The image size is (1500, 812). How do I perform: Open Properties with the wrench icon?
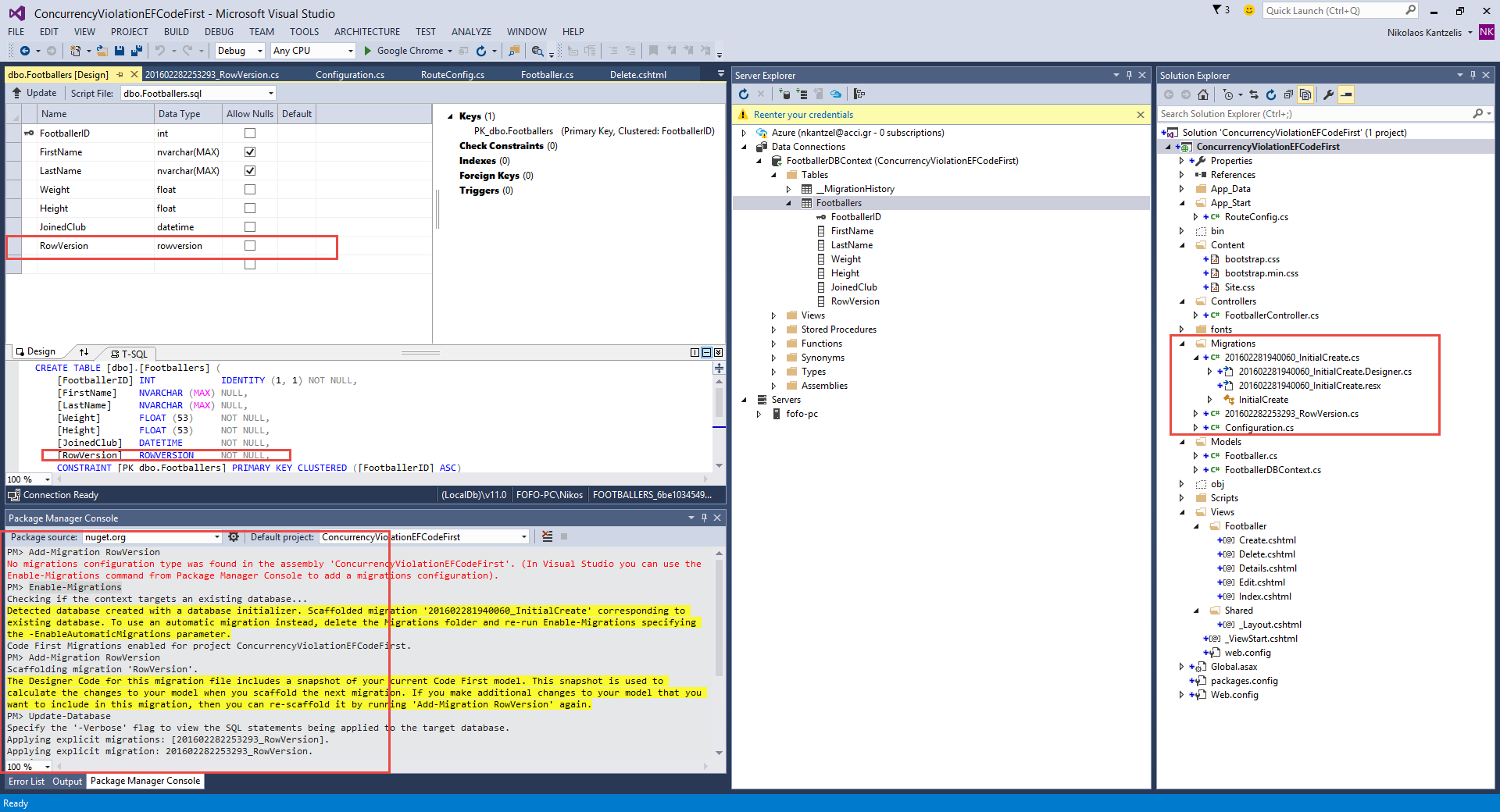coord(1328,94)
